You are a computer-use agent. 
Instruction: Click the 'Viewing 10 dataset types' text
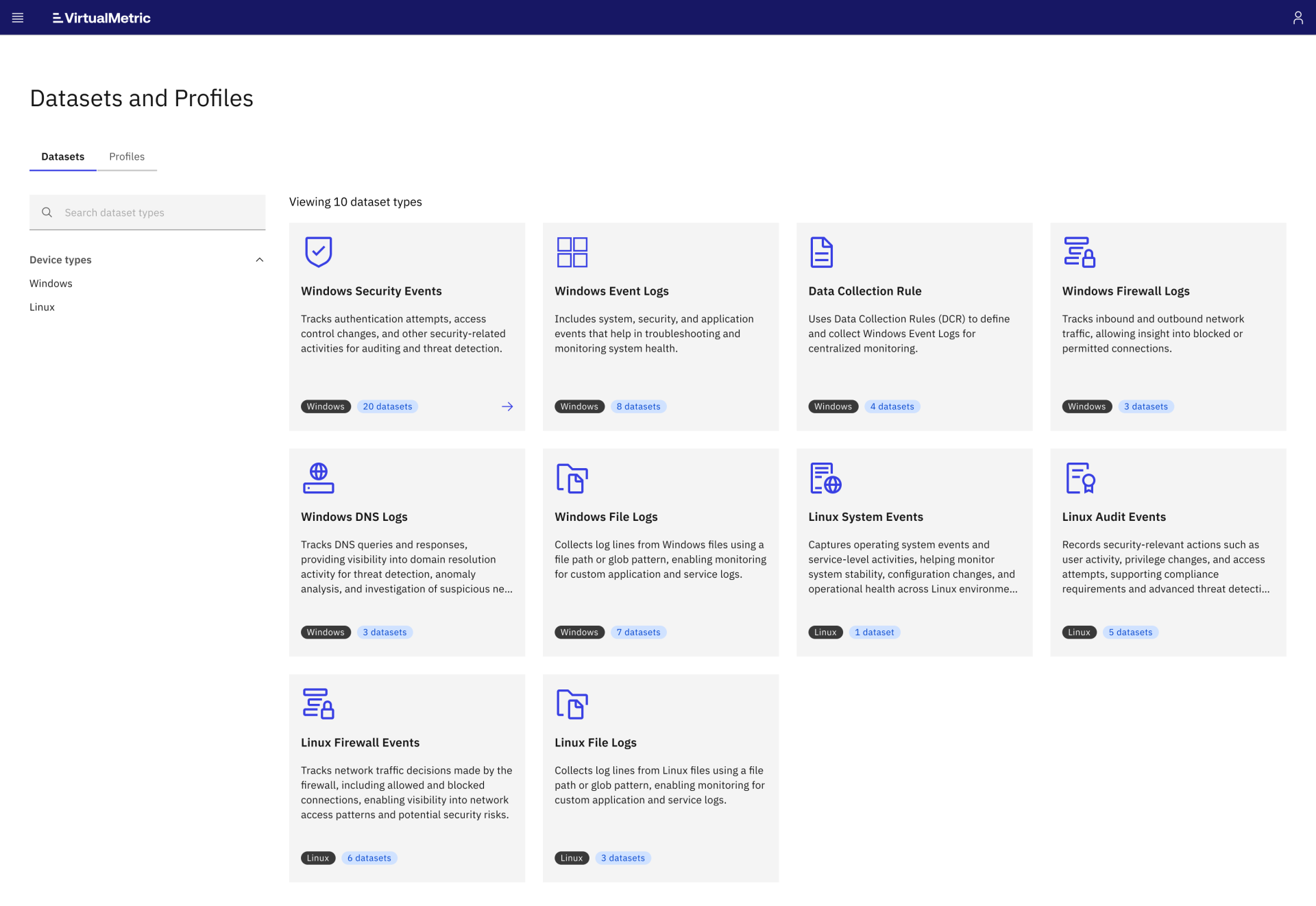click(355, 202)
